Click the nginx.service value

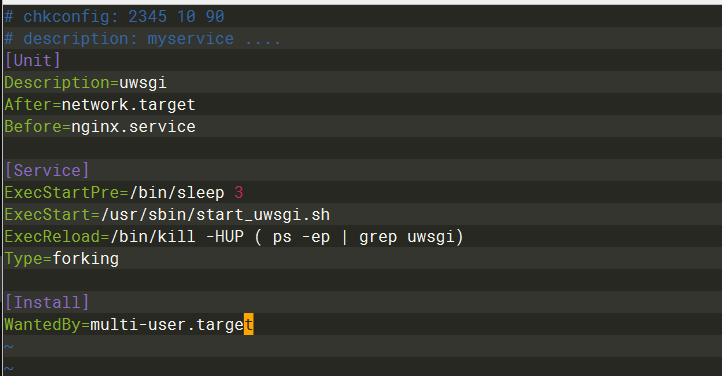tap(133, 127)
